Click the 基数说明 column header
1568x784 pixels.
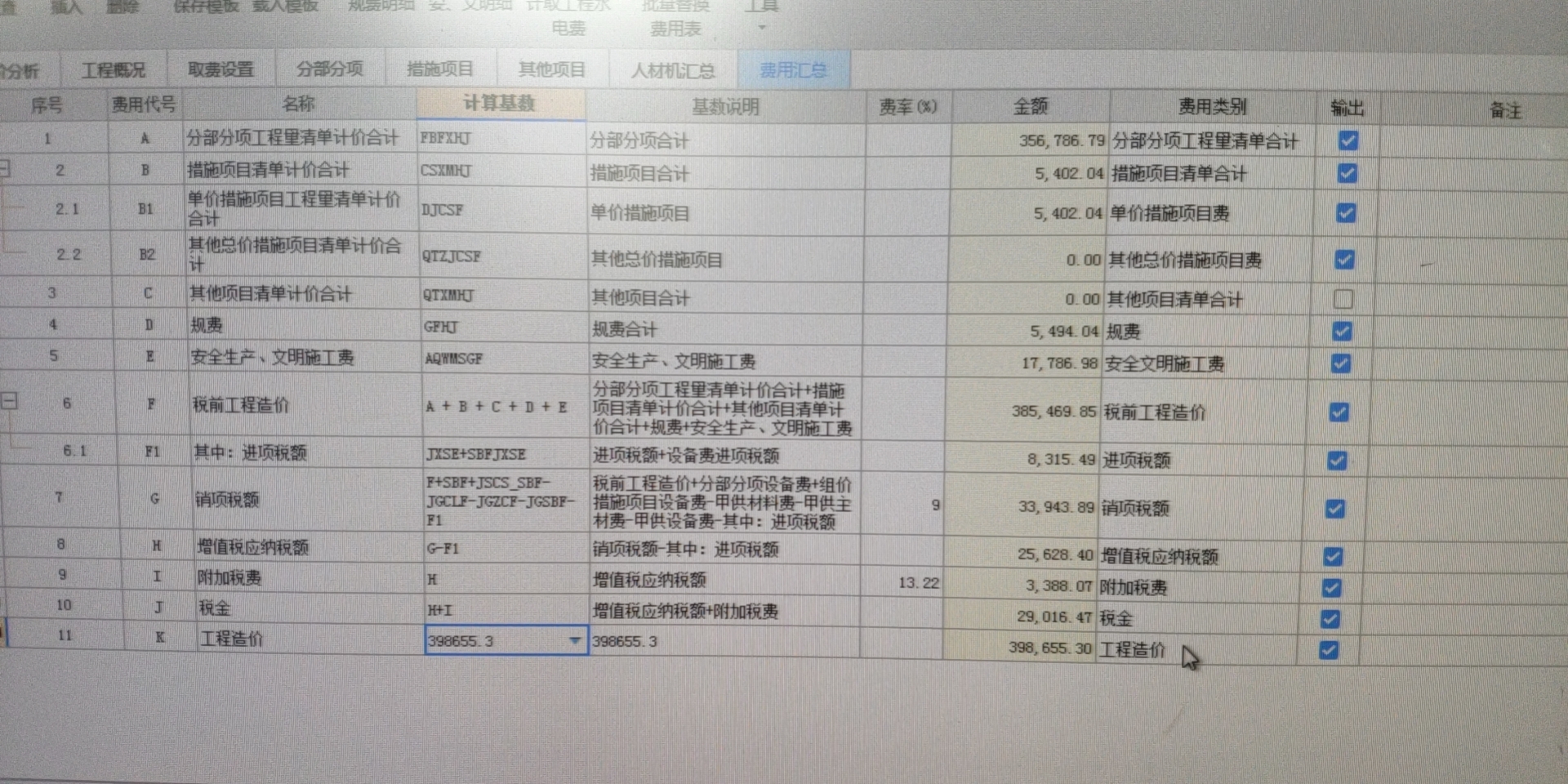click(x=725, y=106)
